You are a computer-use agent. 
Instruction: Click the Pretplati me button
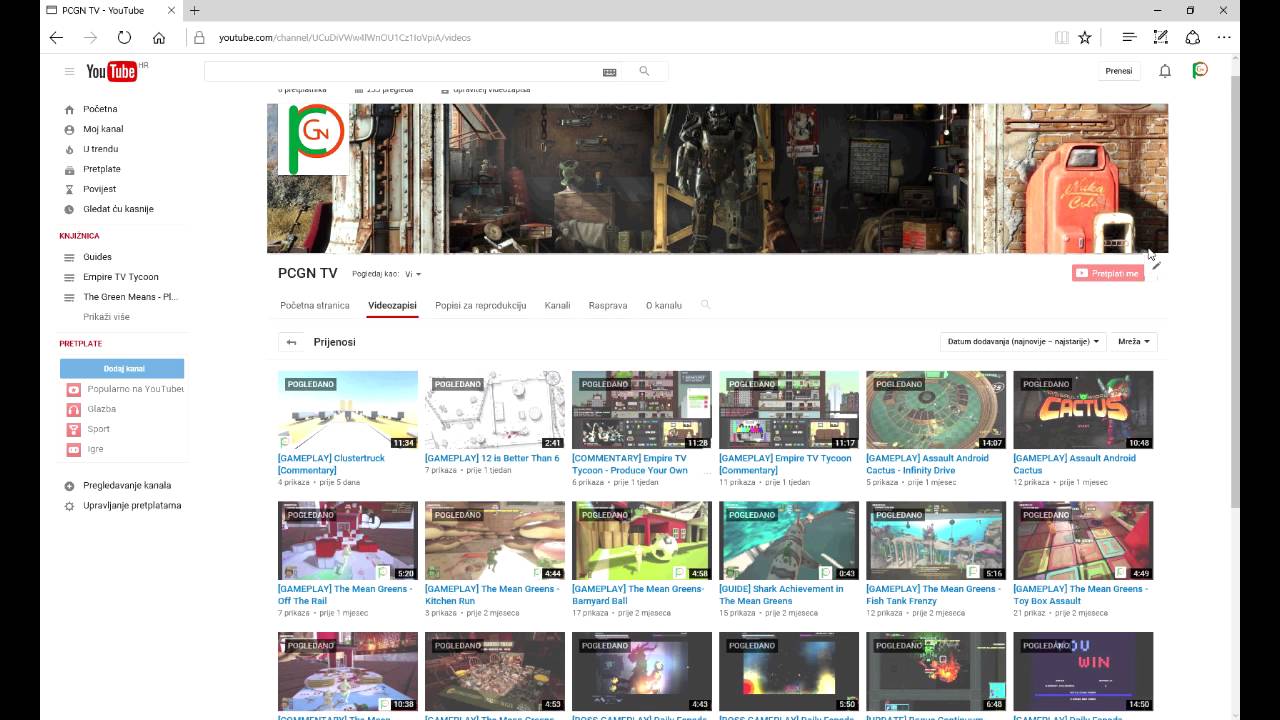(x=1108, y=273)
